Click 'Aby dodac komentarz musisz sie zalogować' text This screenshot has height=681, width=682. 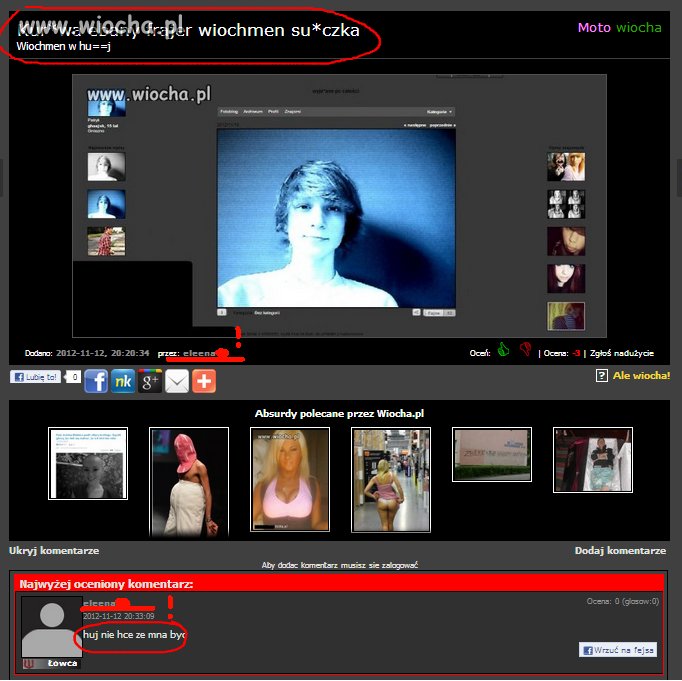point(340,565)
